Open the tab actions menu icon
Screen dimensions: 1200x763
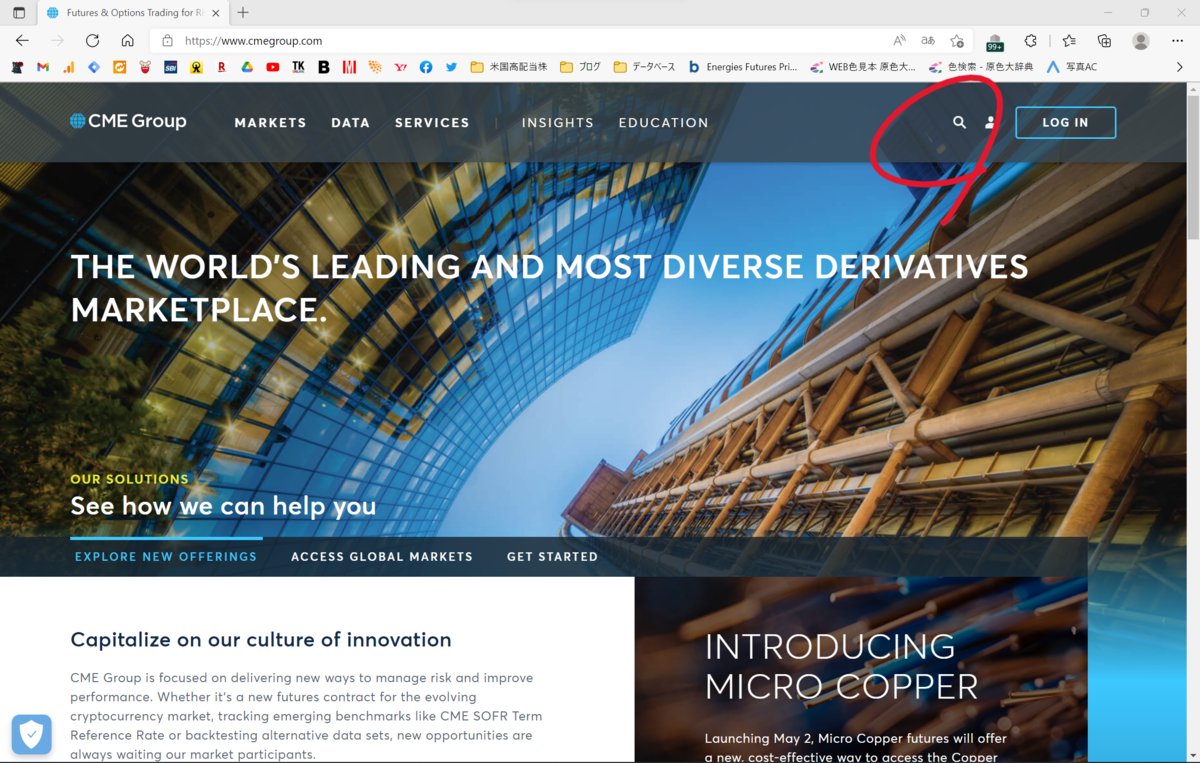coord(19,13)
